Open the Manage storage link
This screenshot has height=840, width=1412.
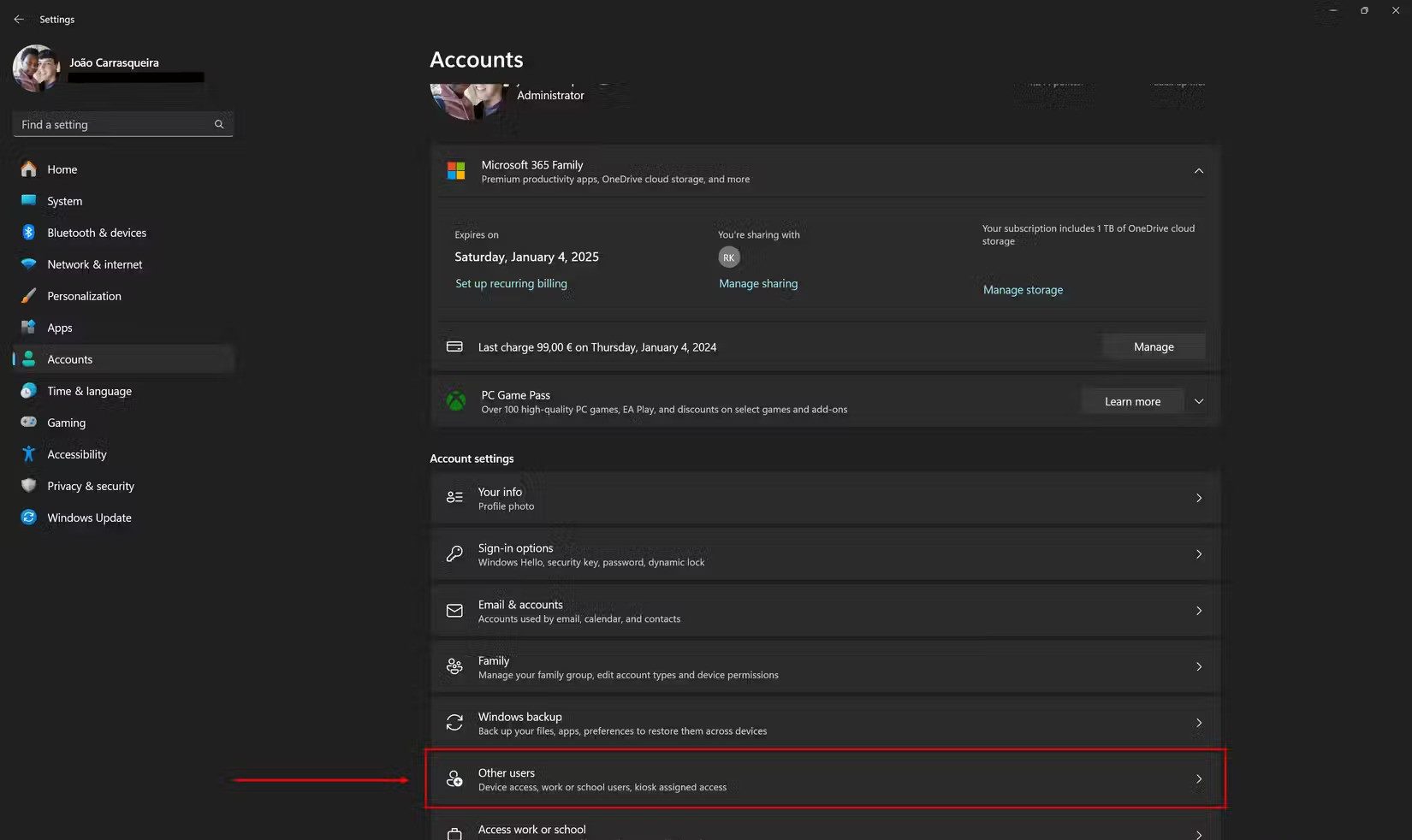[x=1023, y=290]
